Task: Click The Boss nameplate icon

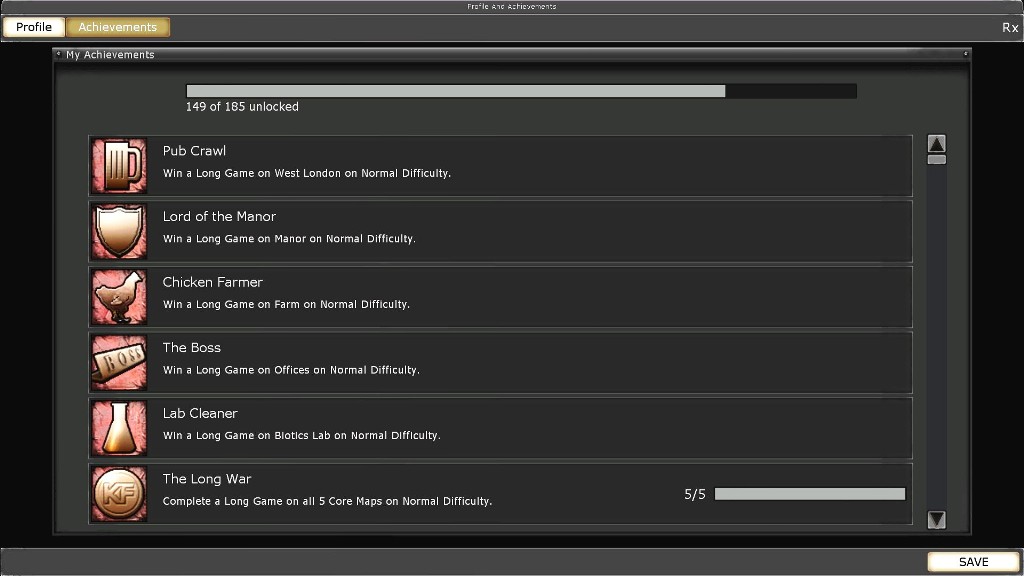Action: (x=119, y=363)
